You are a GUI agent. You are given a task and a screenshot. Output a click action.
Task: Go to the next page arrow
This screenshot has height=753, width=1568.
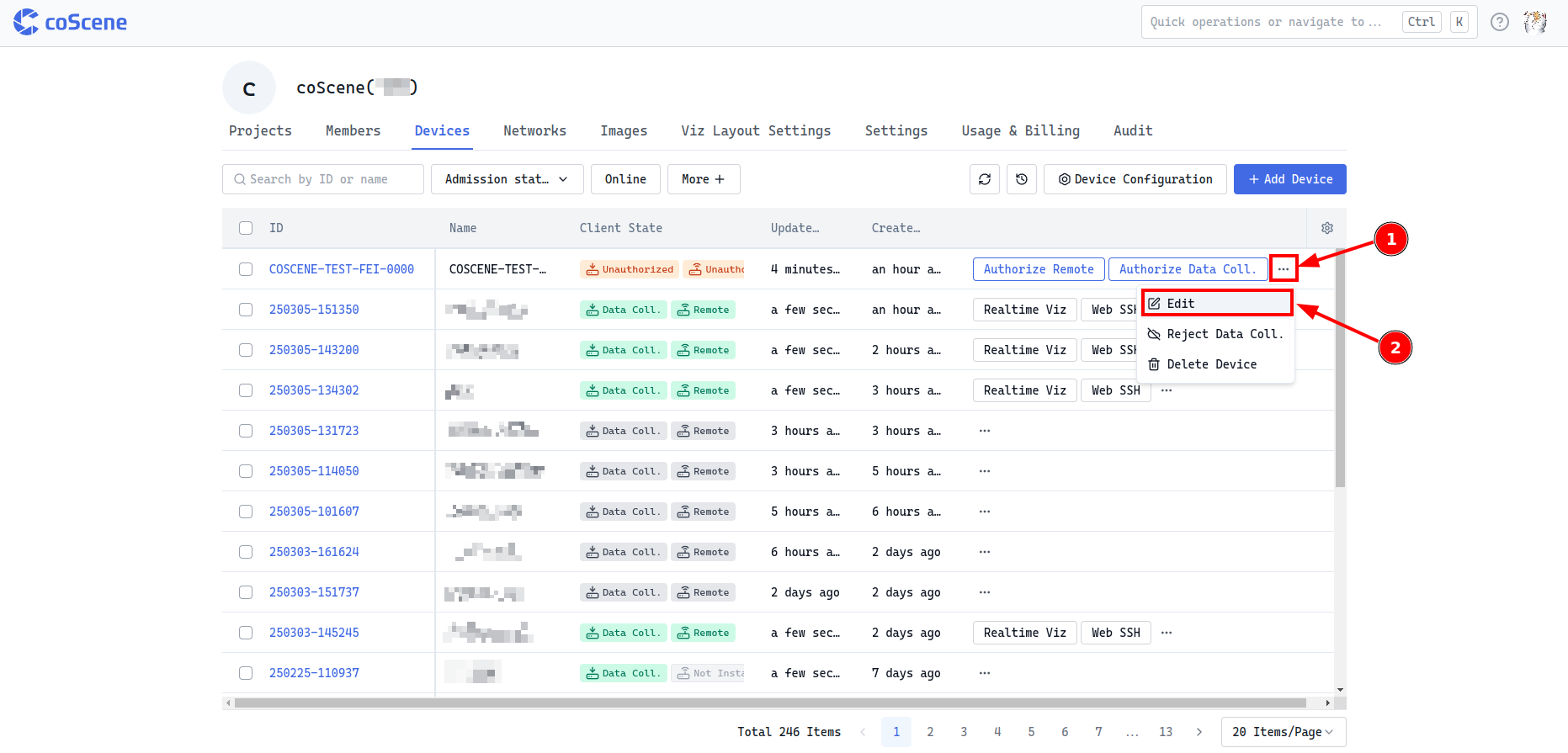(1199, 732)
